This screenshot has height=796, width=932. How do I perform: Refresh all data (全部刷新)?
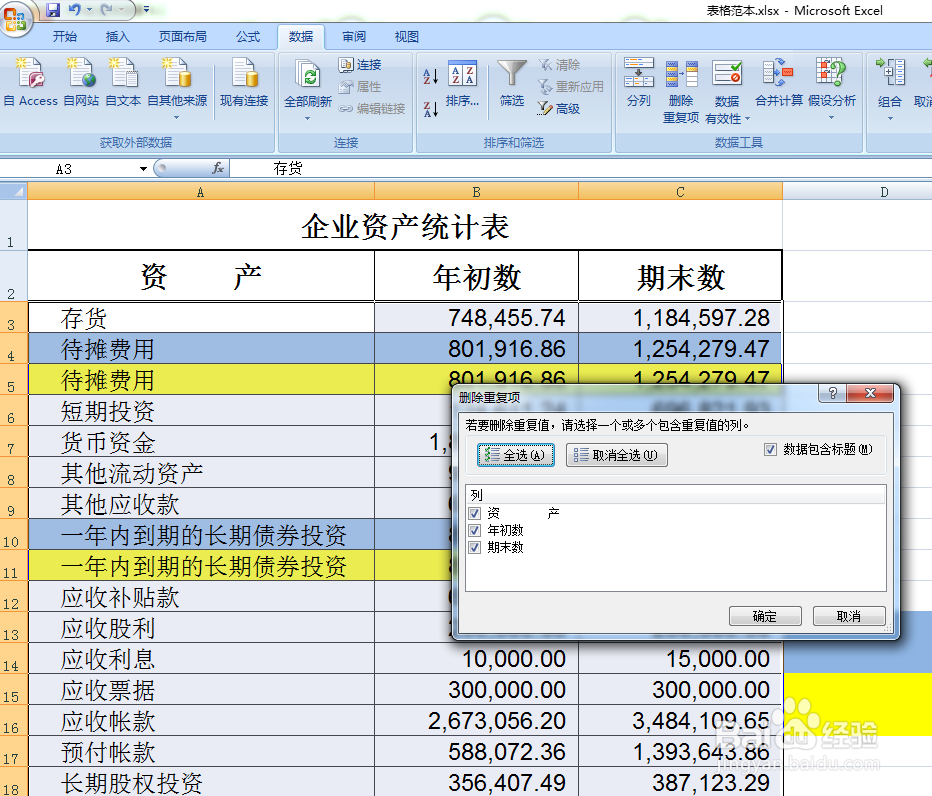click(308, 82)
